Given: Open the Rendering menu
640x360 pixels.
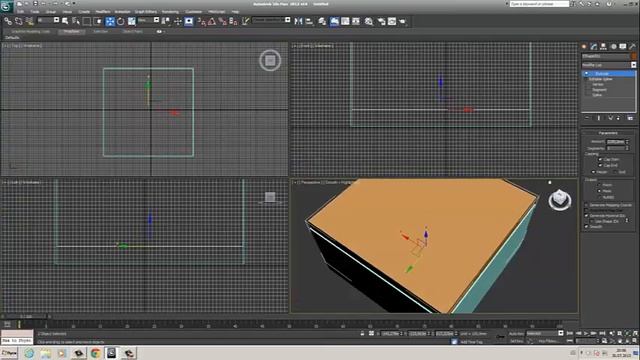Looking at the screenshot, I should click(x=170, y=12).
